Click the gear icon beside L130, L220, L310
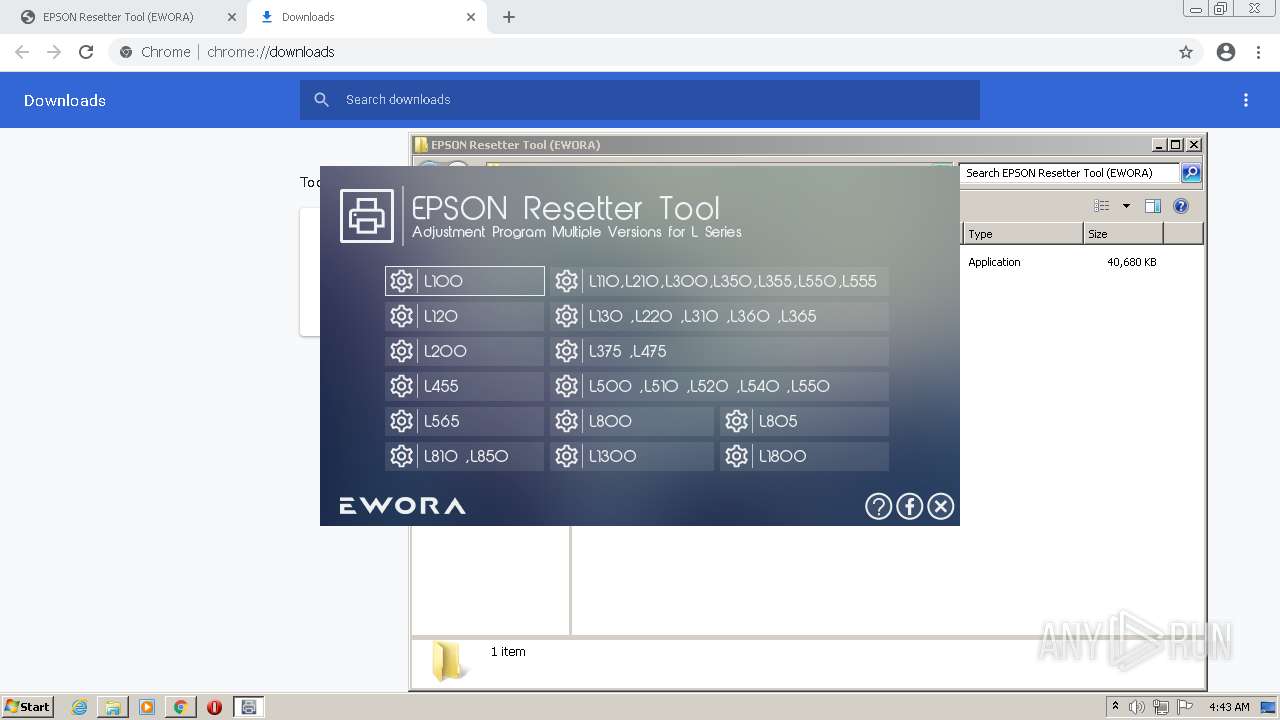This screenshot has width=1280, height=720. pyautogui.click(x=567, y=316)
